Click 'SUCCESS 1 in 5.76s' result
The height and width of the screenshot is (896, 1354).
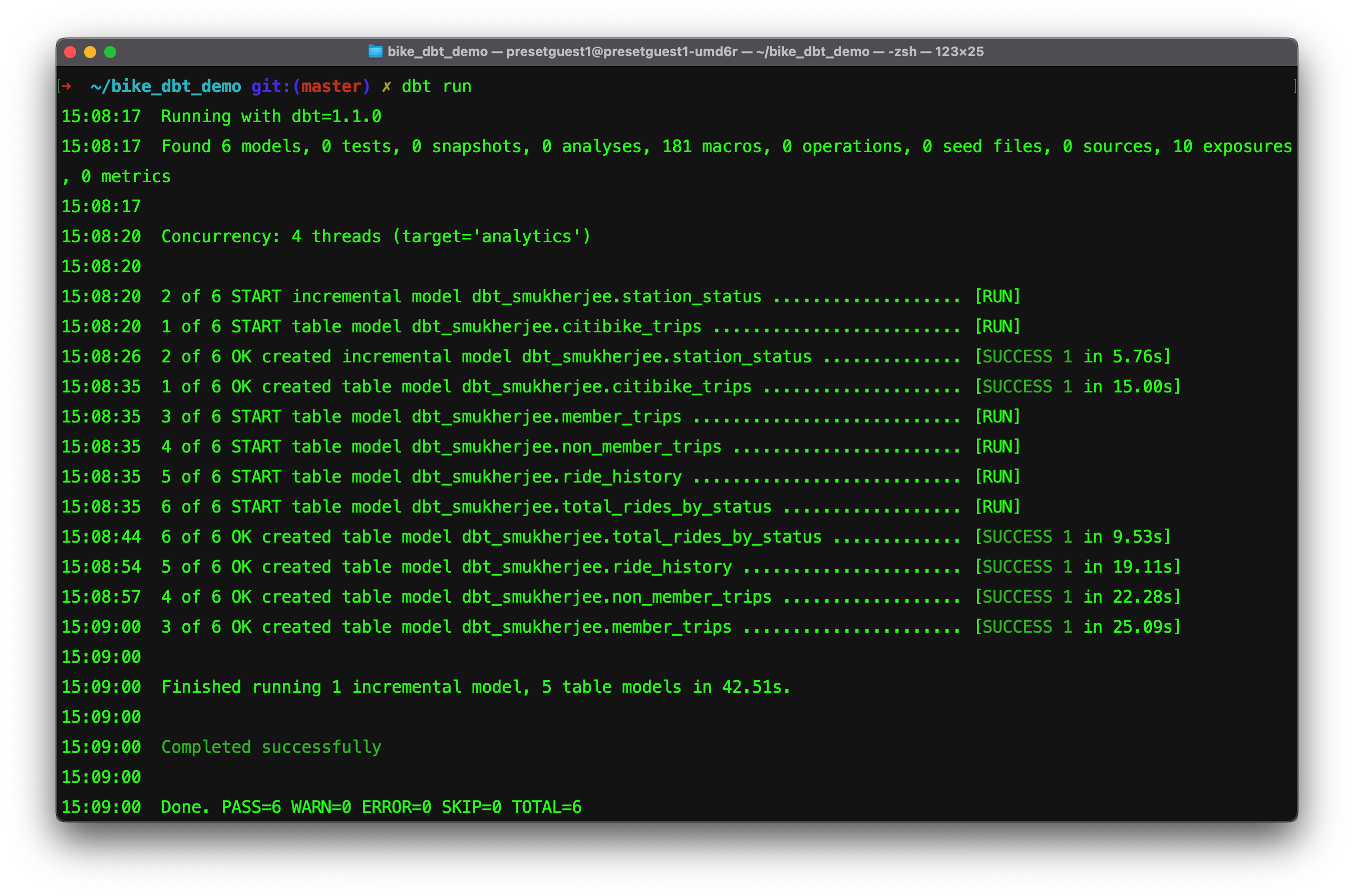[x=1072, y=356]
